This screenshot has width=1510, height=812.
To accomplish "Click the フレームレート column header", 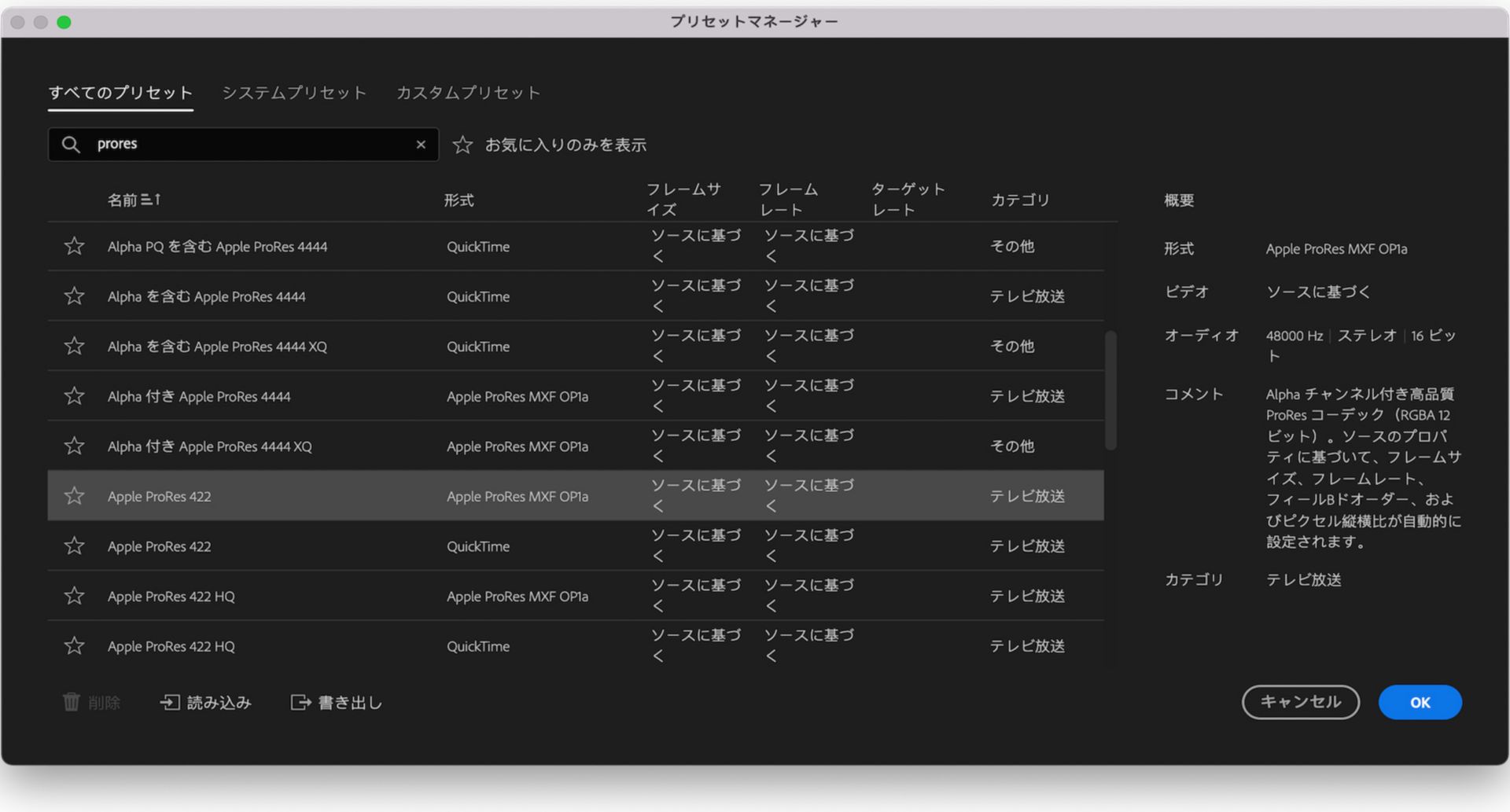I will [788, 200].
